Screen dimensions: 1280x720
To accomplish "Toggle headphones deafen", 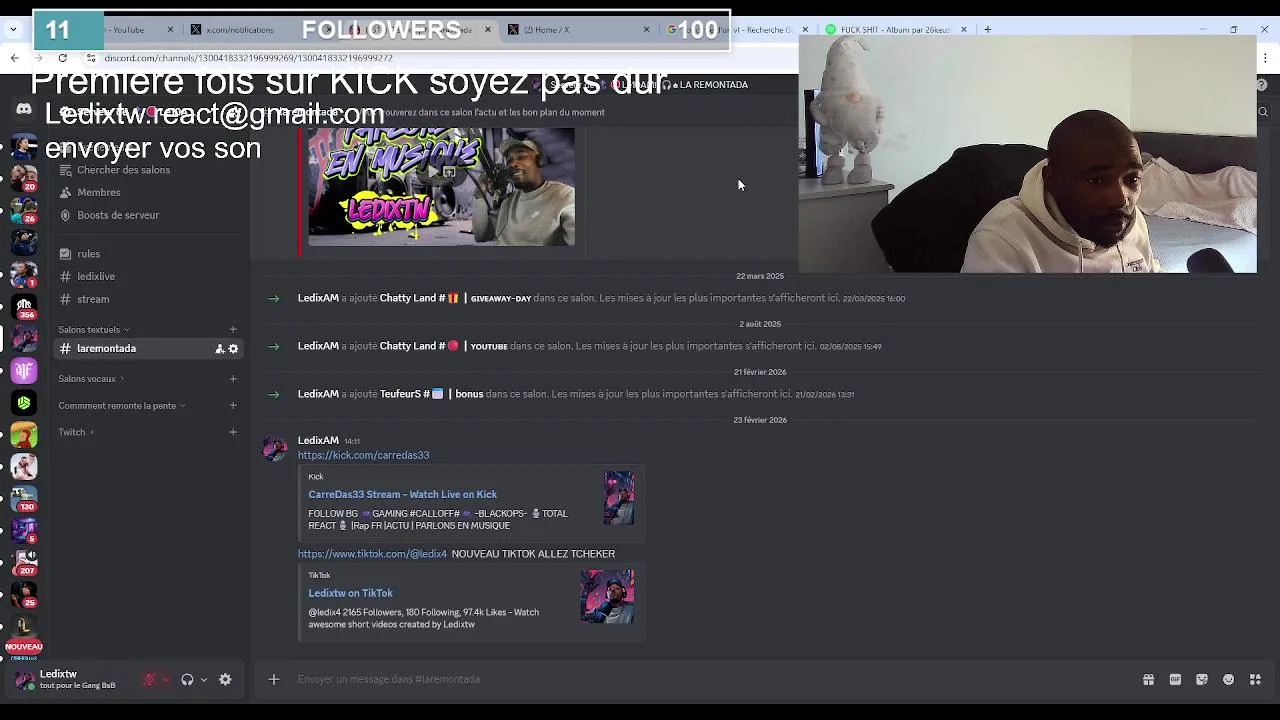I will 187,680.
